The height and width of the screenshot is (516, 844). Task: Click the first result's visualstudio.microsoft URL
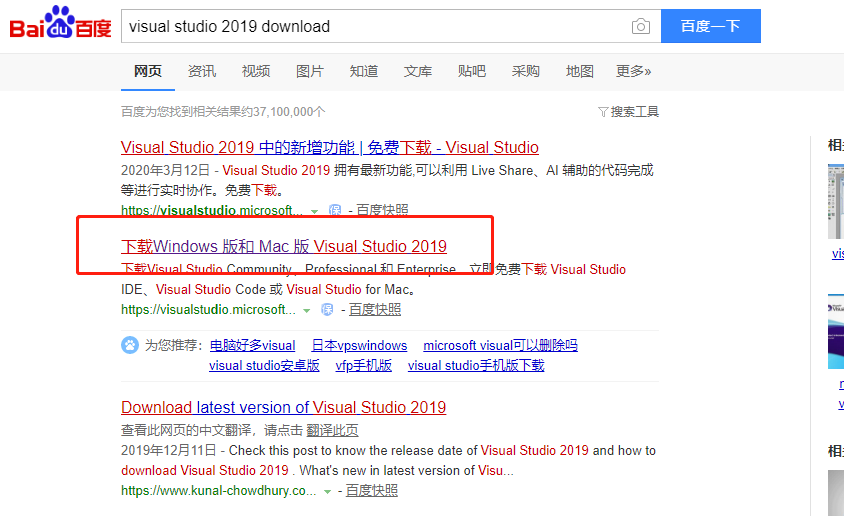click(212, 210)
